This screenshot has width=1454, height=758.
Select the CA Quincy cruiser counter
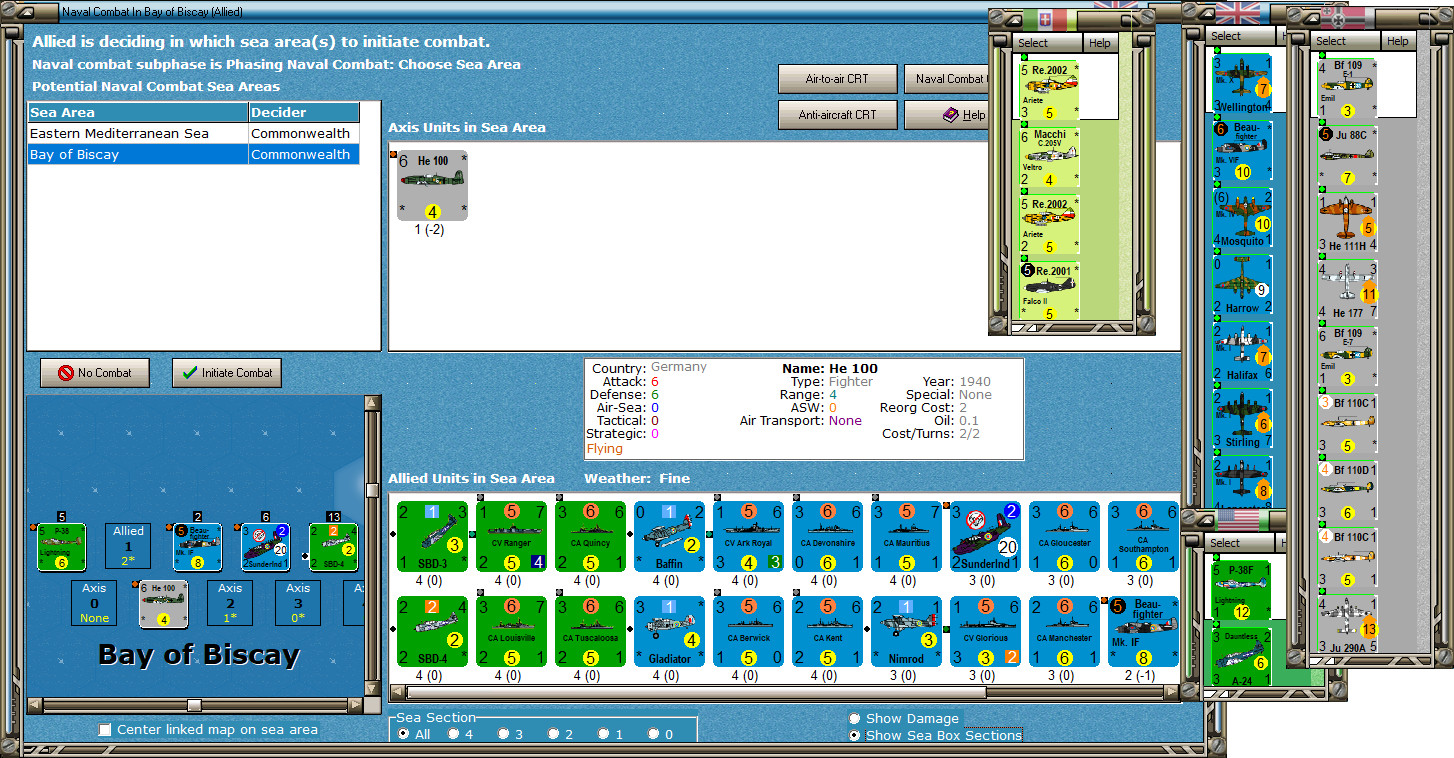click(x=590, y=536)
